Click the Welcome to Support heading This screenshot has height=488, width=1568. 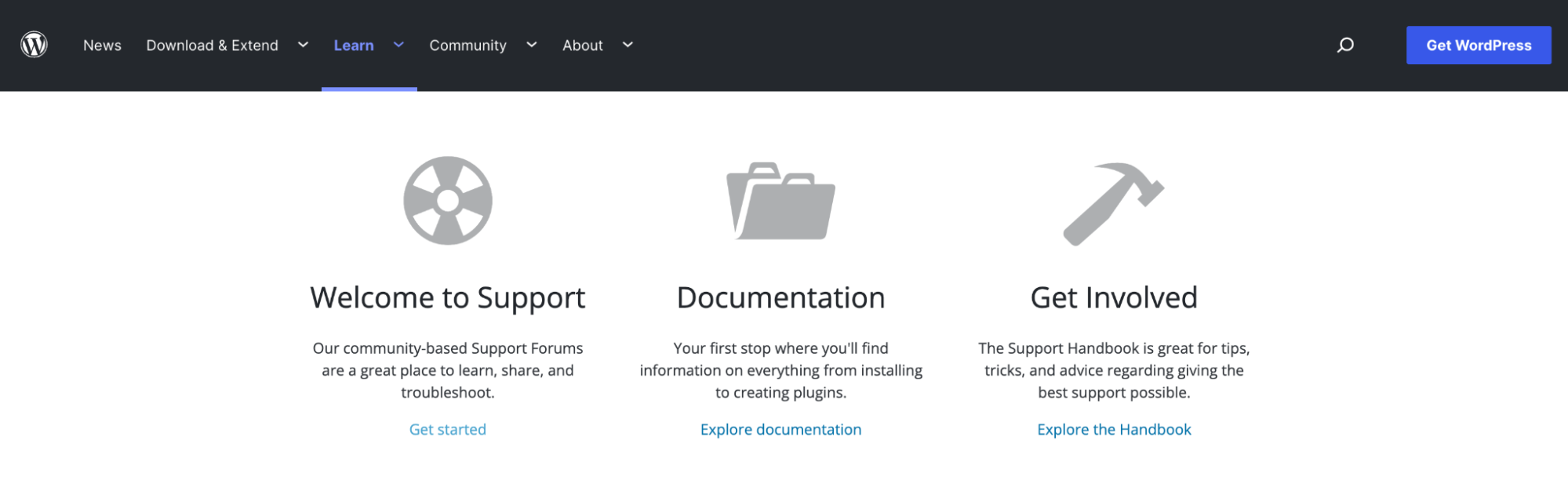(x=448, y=298)
